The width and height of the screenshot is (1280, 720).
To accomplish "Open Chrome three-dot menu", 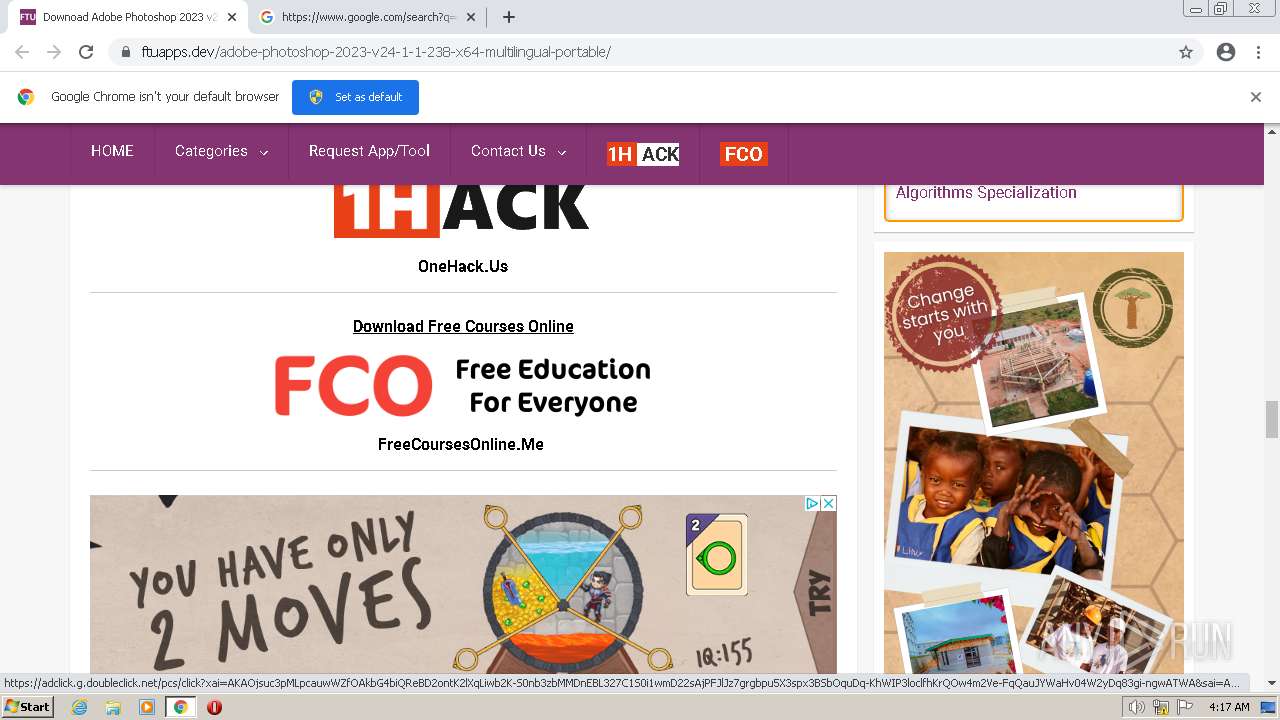I will coord(1258,52).
